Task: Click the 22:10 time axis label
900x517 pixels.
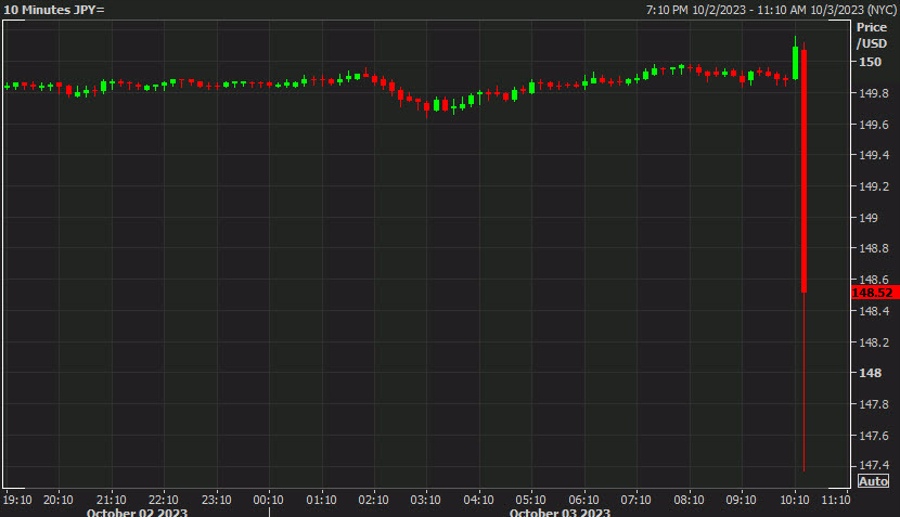Action: (x=164, y=500)
